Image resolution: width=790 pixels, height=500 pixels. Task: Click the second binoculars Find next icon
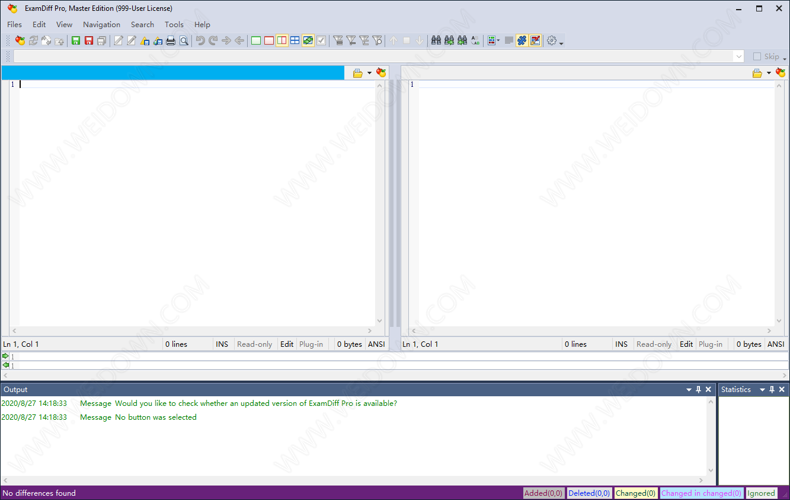click(x=449, y=41)
